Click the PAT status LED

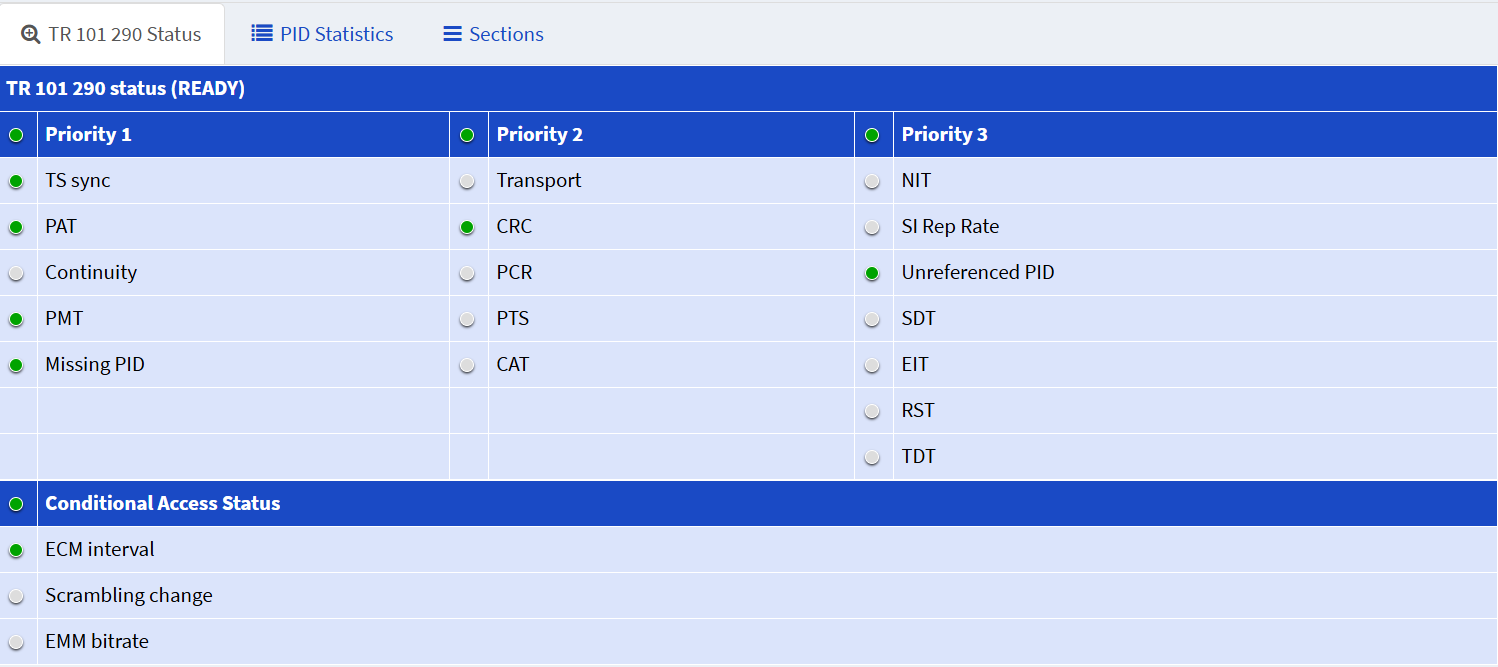point(16,228)
